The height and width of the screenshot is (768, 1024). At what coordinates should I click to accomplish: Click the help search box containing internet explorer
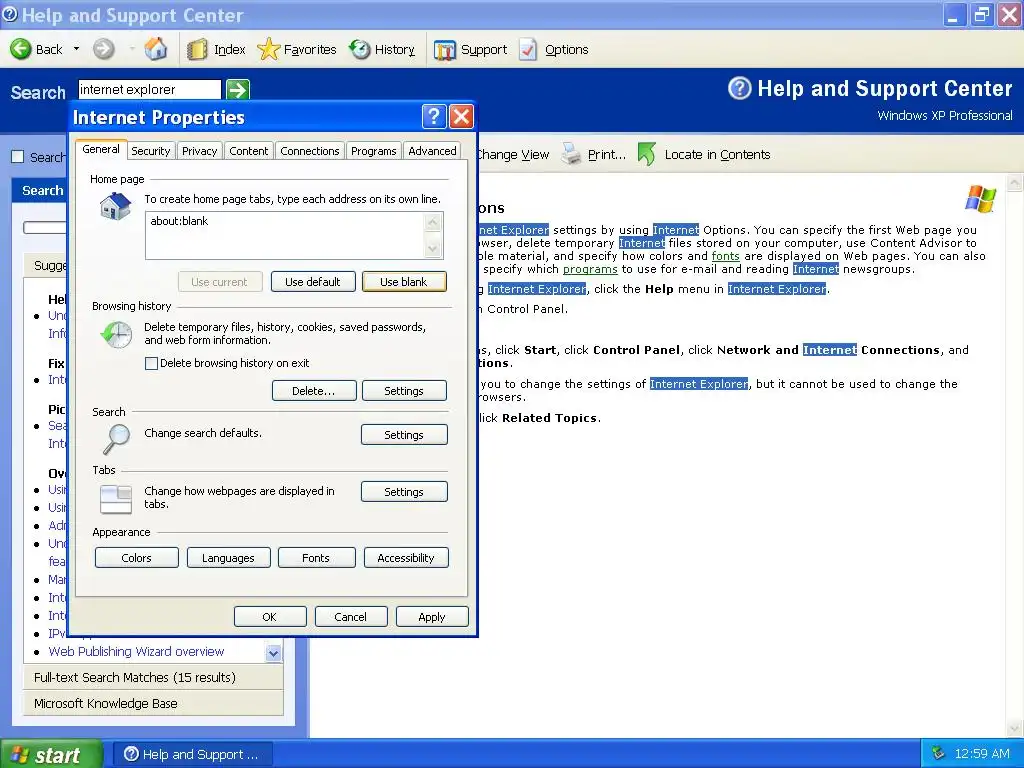point(150,89)
